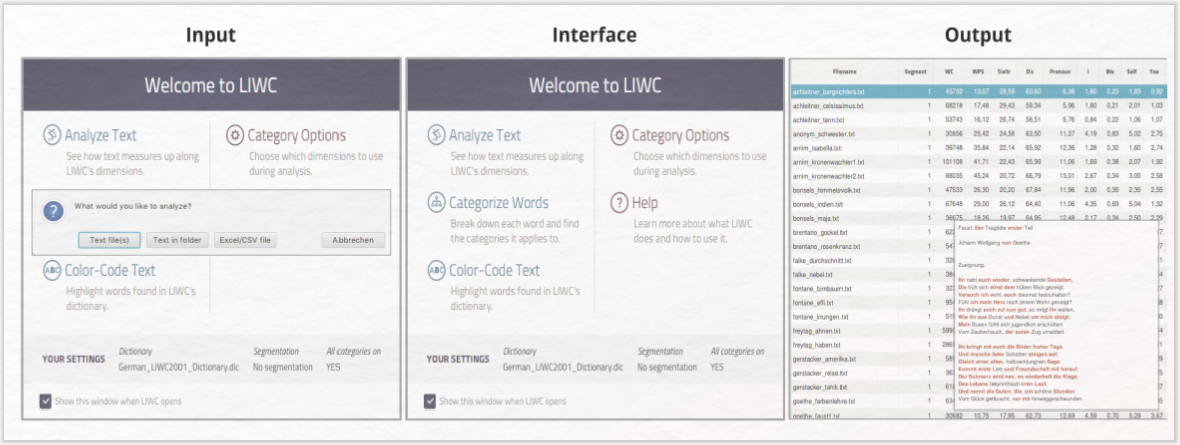Click WPS value 45,24 for arnim_kronenwachter2
1180x445 pixels.
click(981, 175)
